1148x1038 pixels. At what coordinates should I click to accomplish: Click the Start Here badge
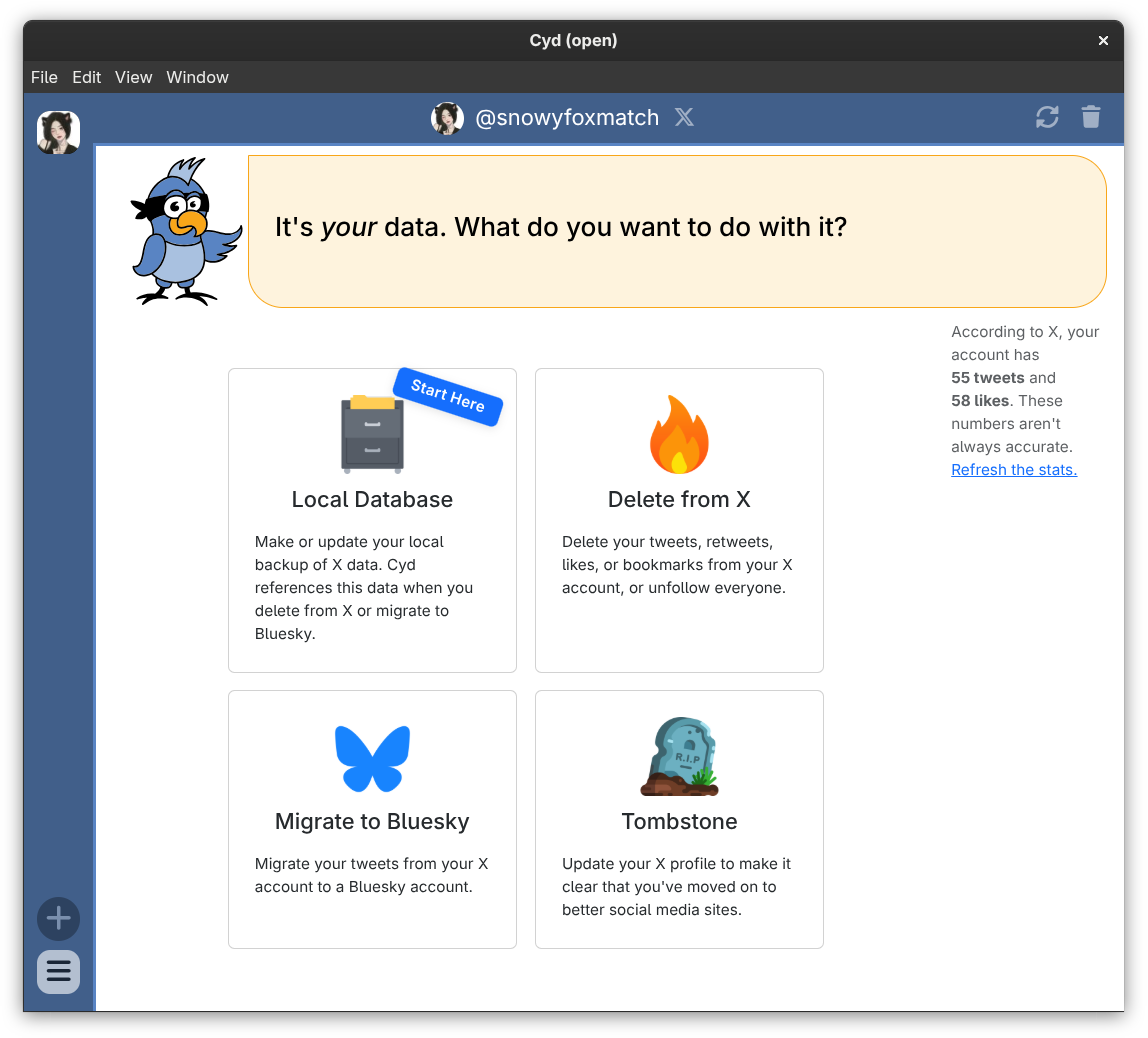(x=448, y=396)
